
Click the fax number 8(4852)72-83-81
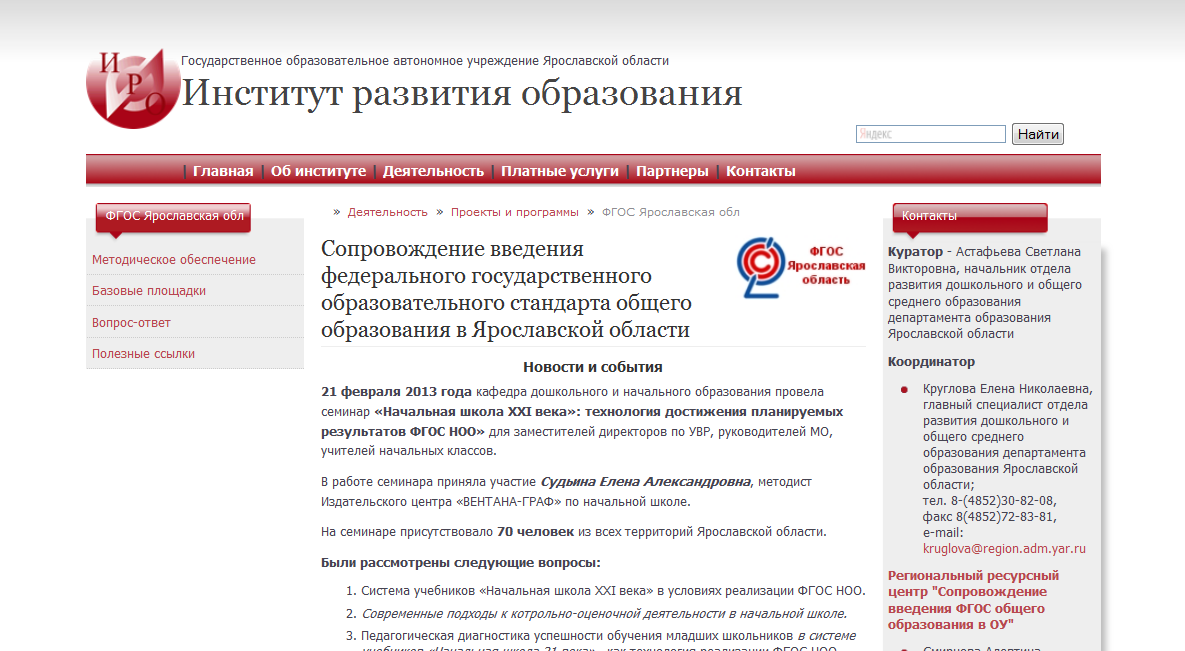1005,517
